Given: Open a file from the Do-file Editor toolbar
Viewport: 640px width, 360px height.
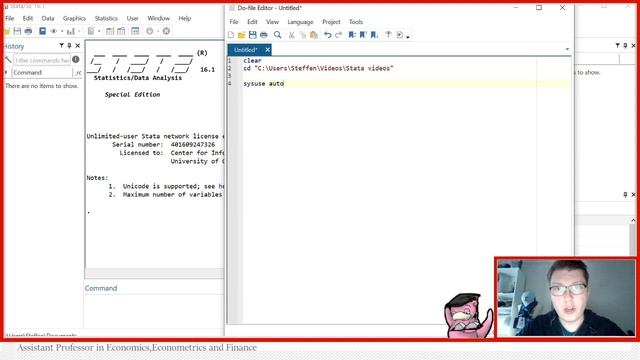Looking at the screenshot, I should (x=242, y=35).
